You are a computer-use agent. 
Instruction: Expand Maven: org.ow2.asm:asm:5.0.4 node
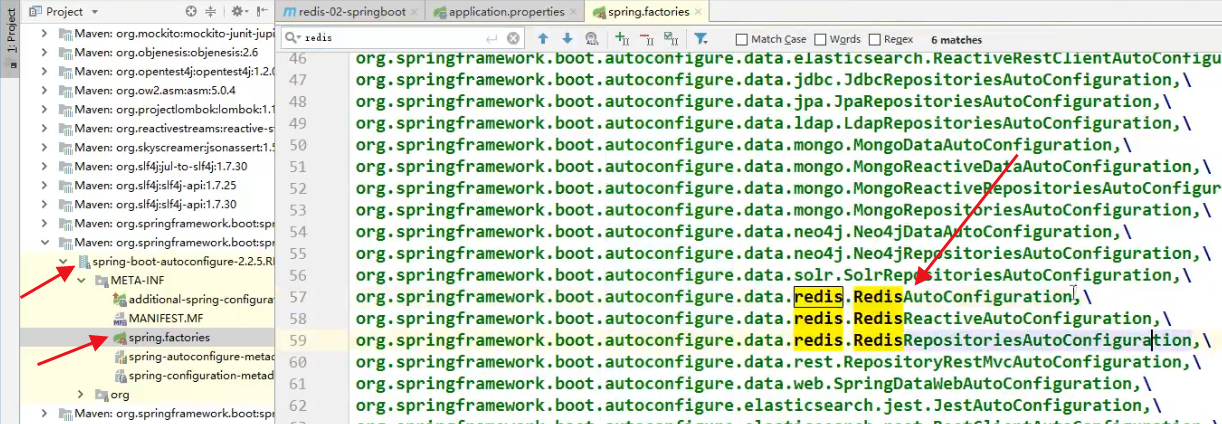tap(45, 90)
